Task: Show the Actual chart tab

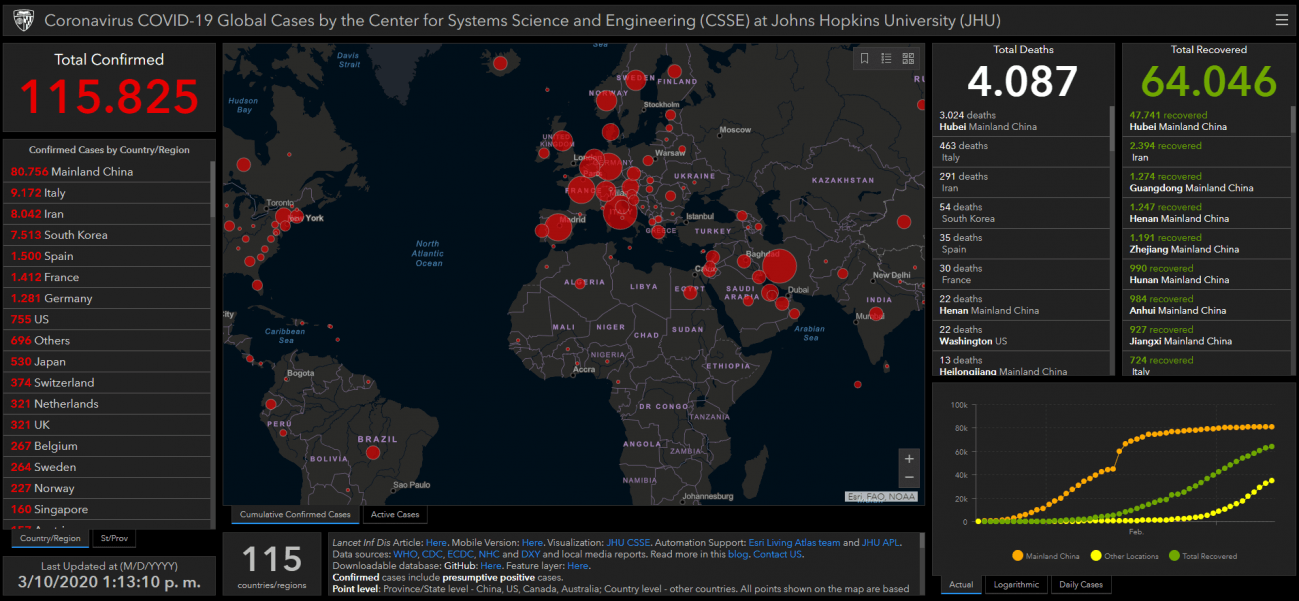Action: pyautogui.click(x=960, y=584)
